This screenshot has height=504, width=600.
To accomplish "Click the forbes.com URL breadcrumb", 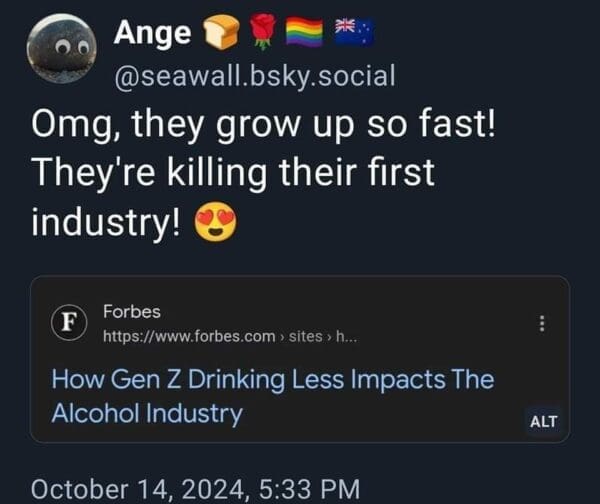I will click(x=188, y=337).
